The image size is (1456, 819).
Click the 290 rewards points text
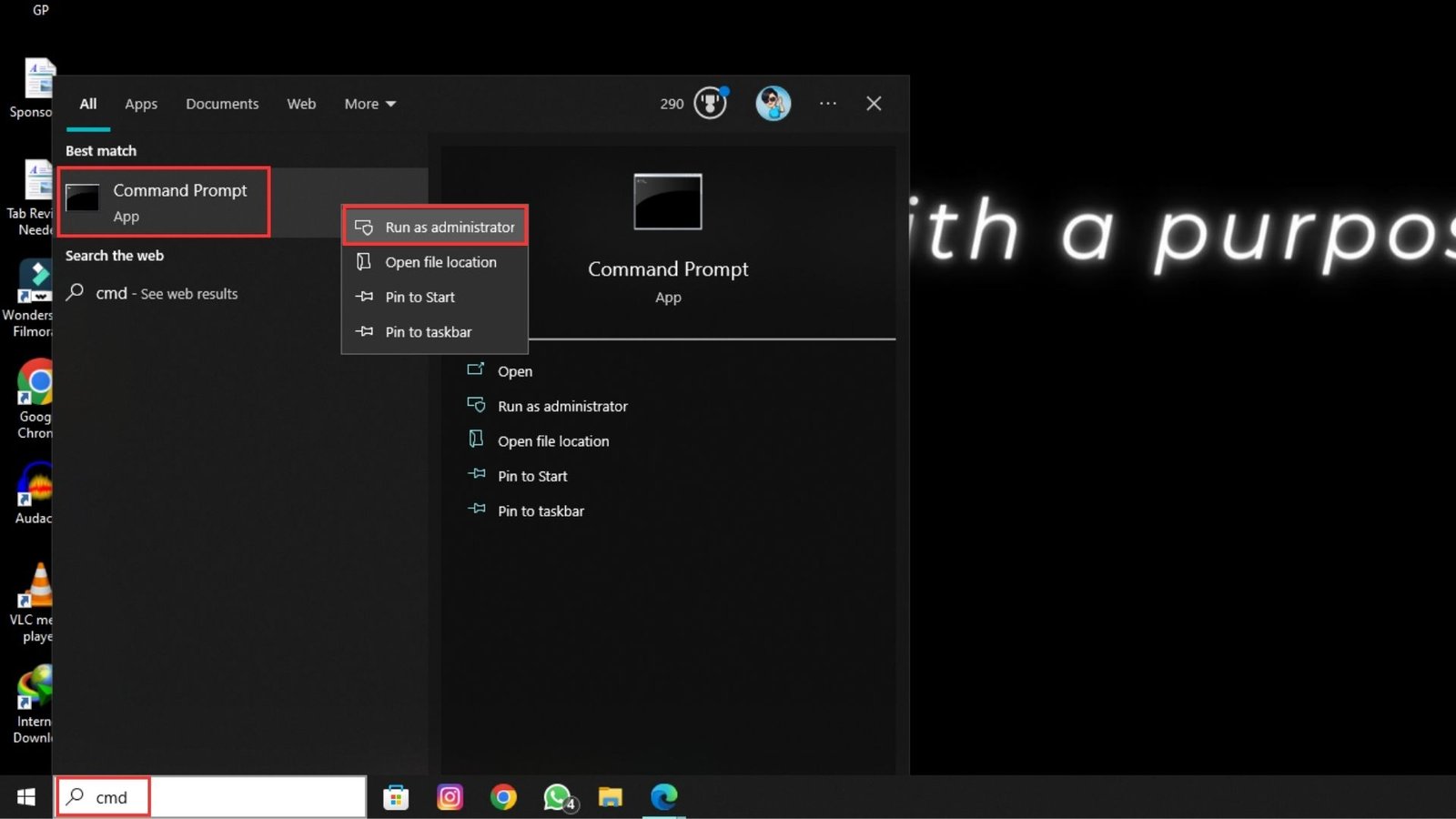[672, 104]
